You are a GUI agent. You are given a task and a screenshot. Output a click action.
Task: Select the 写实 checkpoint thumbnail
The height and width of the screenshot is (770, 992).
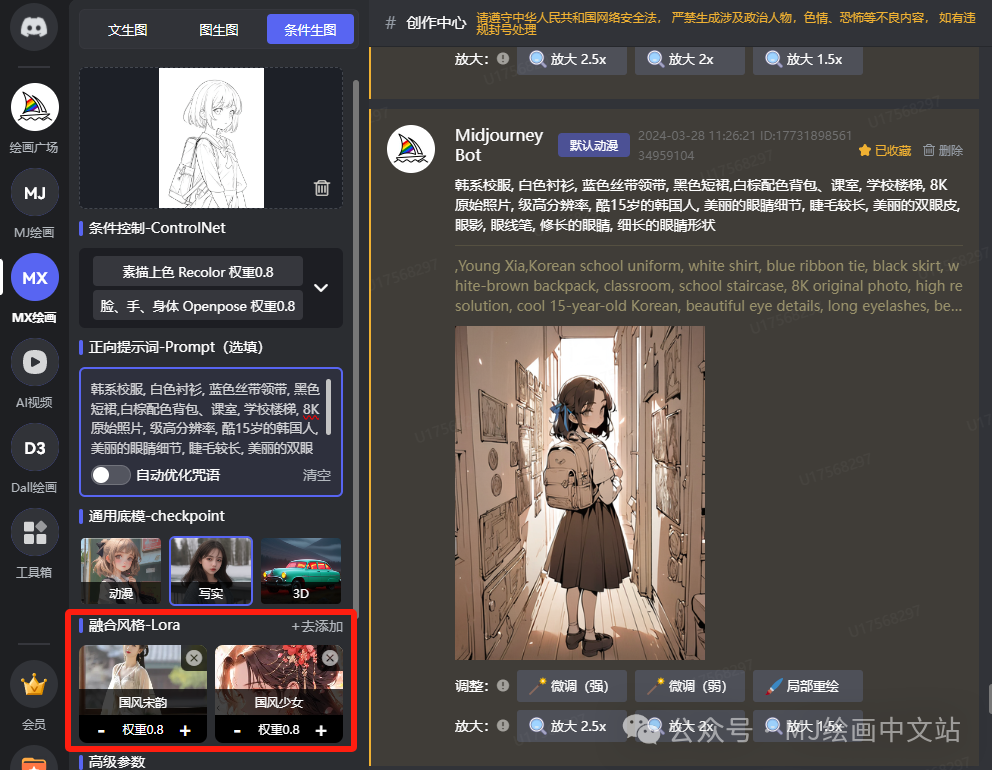210,570
